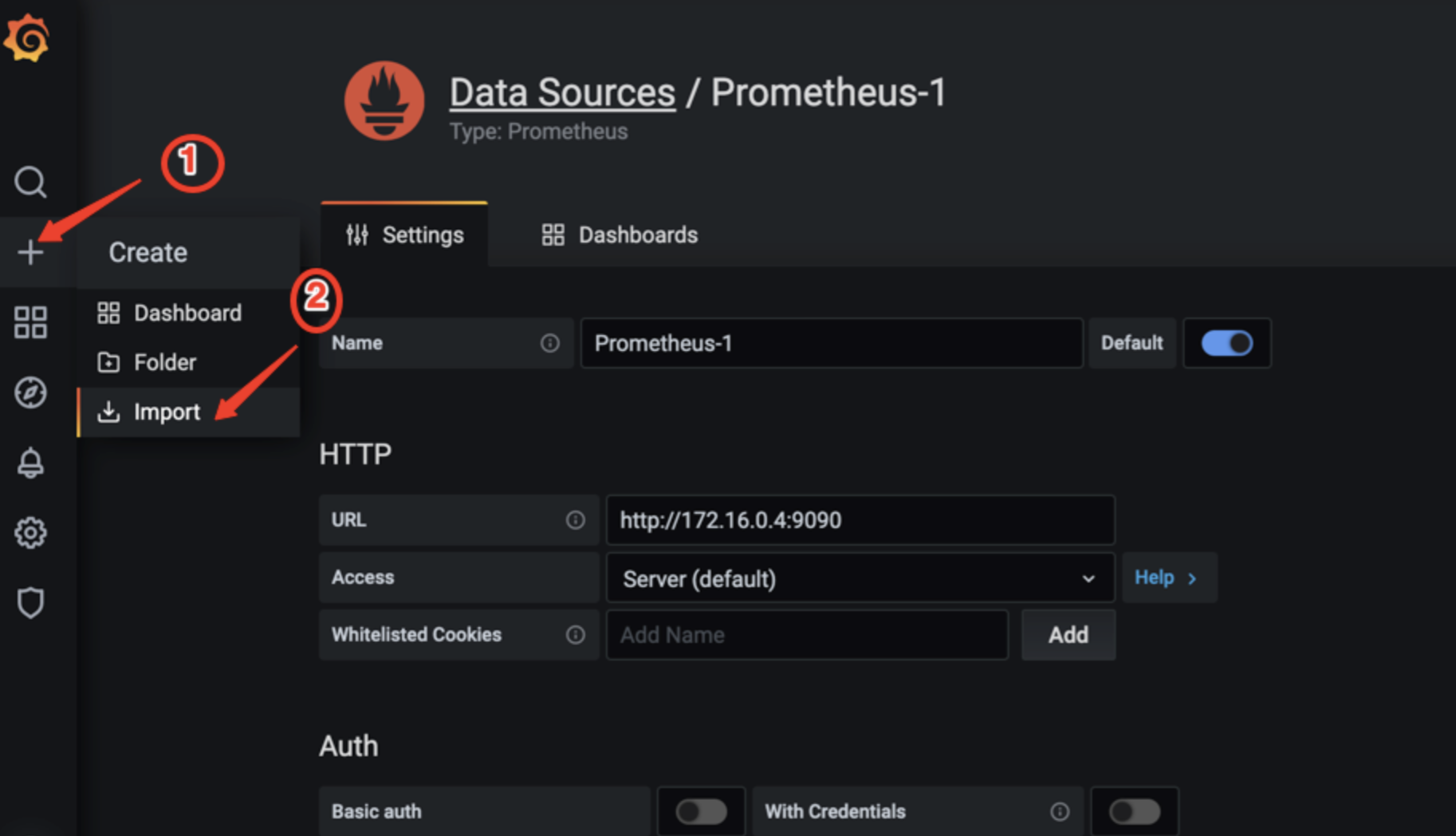Click the Type: Prometheus subtitle
Viewport: 1456px width, 836px height.
[538, 132]
